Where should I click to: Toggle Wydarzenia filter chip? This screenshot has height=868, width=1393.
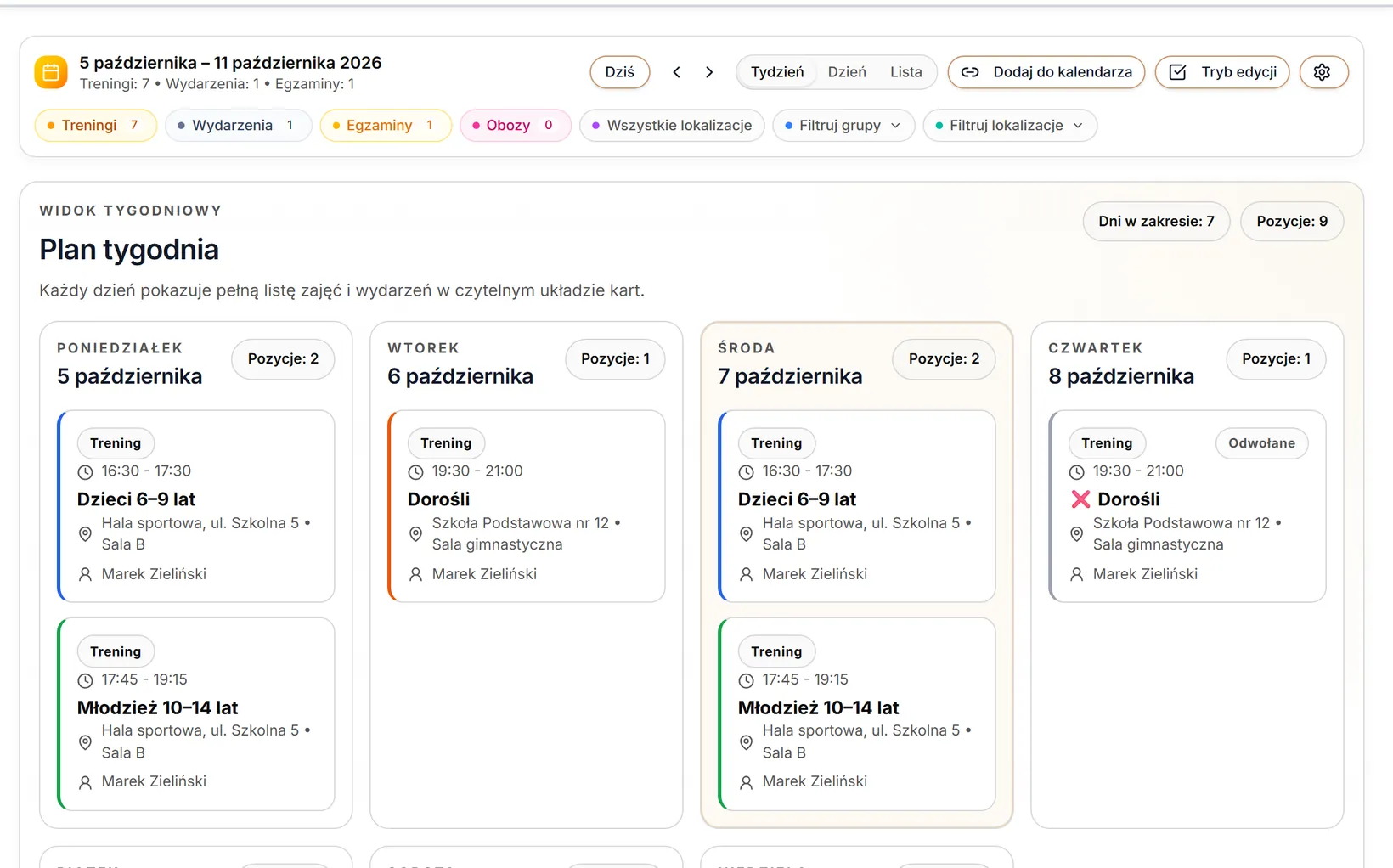239,126
